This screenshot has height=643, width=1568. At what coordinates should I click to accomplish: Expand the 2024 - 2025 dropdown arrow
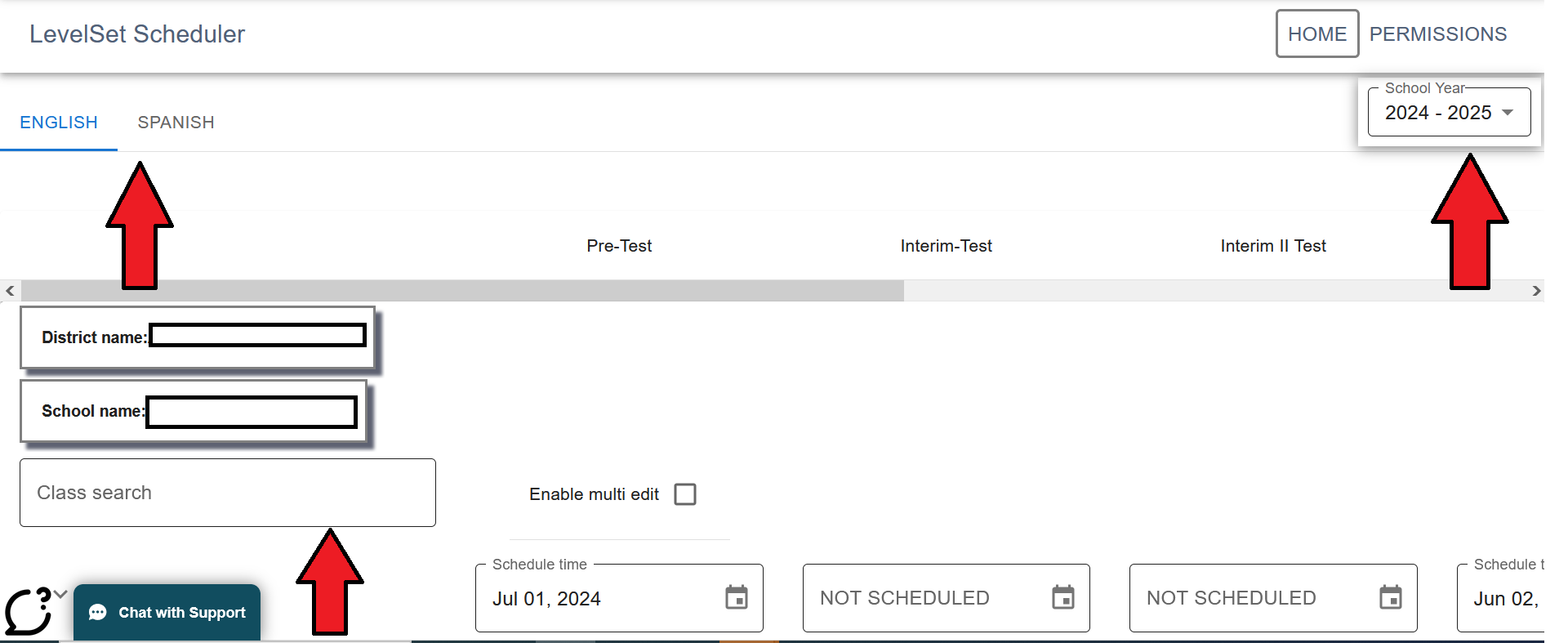pyautogui.click(x=1508, y=113)
